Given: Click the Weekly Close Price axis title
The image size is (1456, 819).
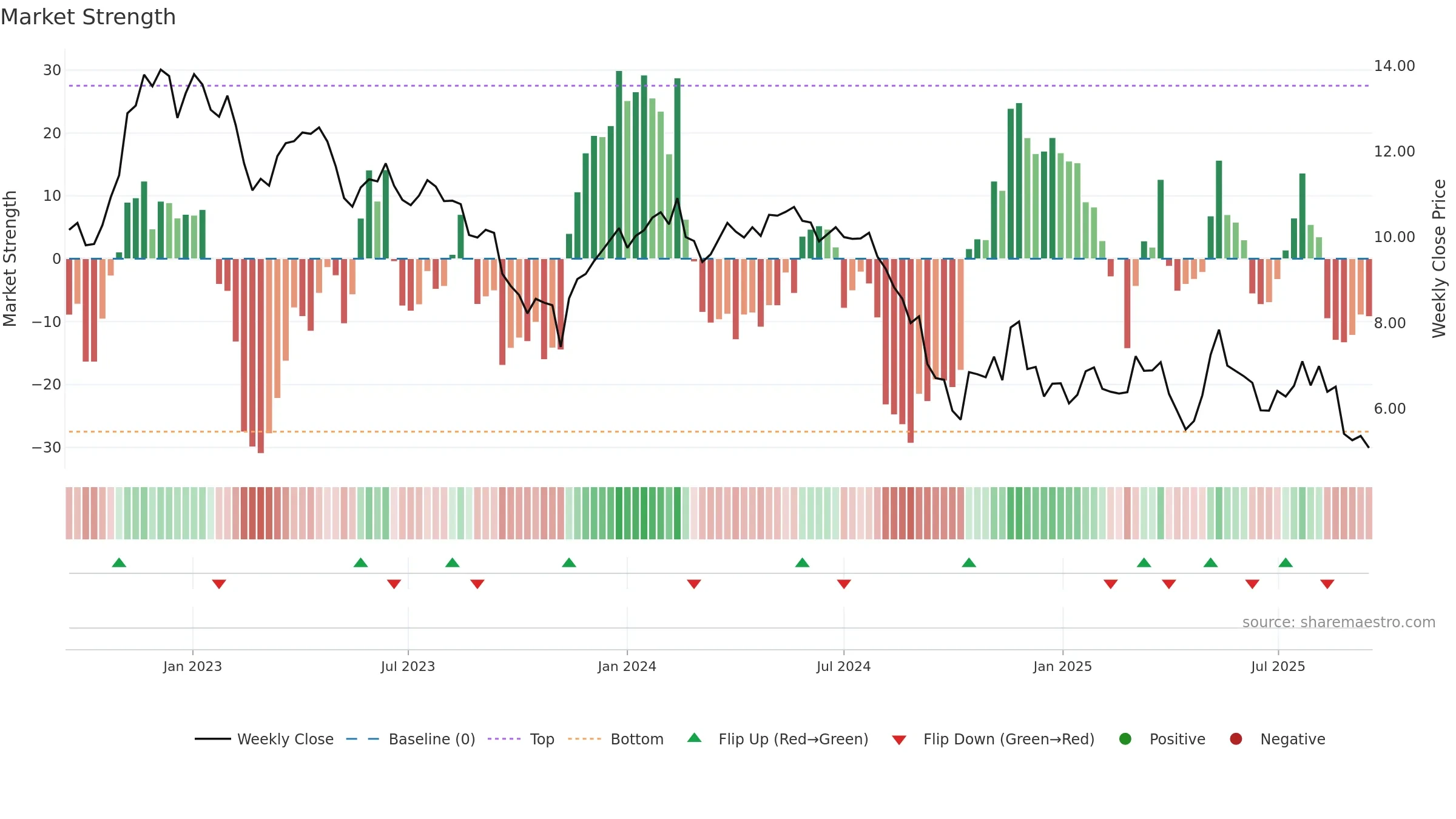Looking at the screenshot, I should [1439, 258].
